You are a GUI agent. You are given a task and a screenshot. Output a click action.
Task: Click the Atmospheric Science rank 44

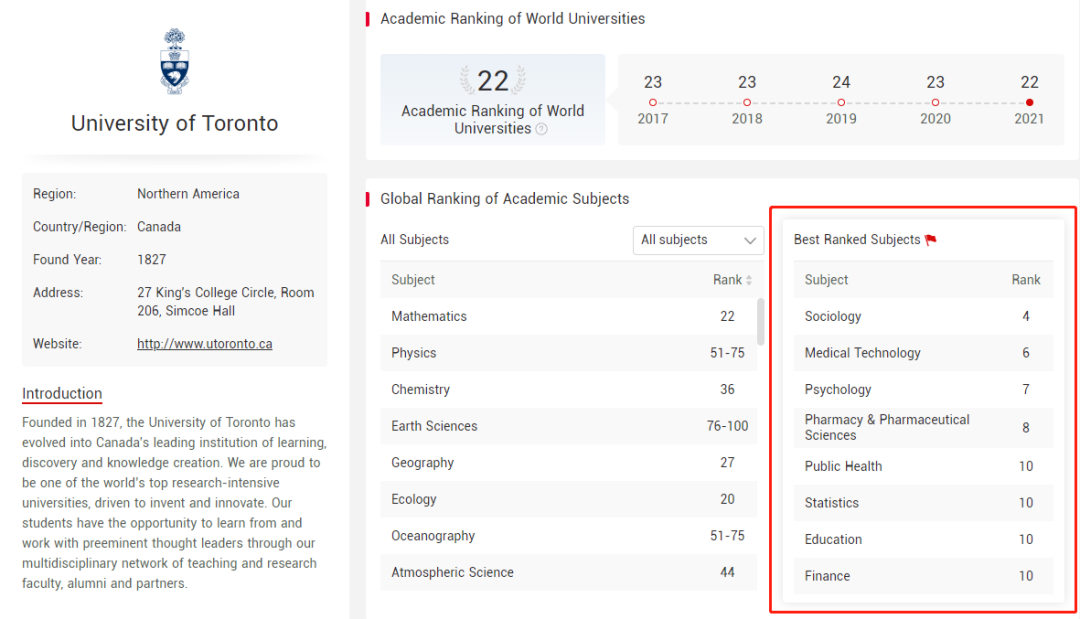click(x=727, y=572)
